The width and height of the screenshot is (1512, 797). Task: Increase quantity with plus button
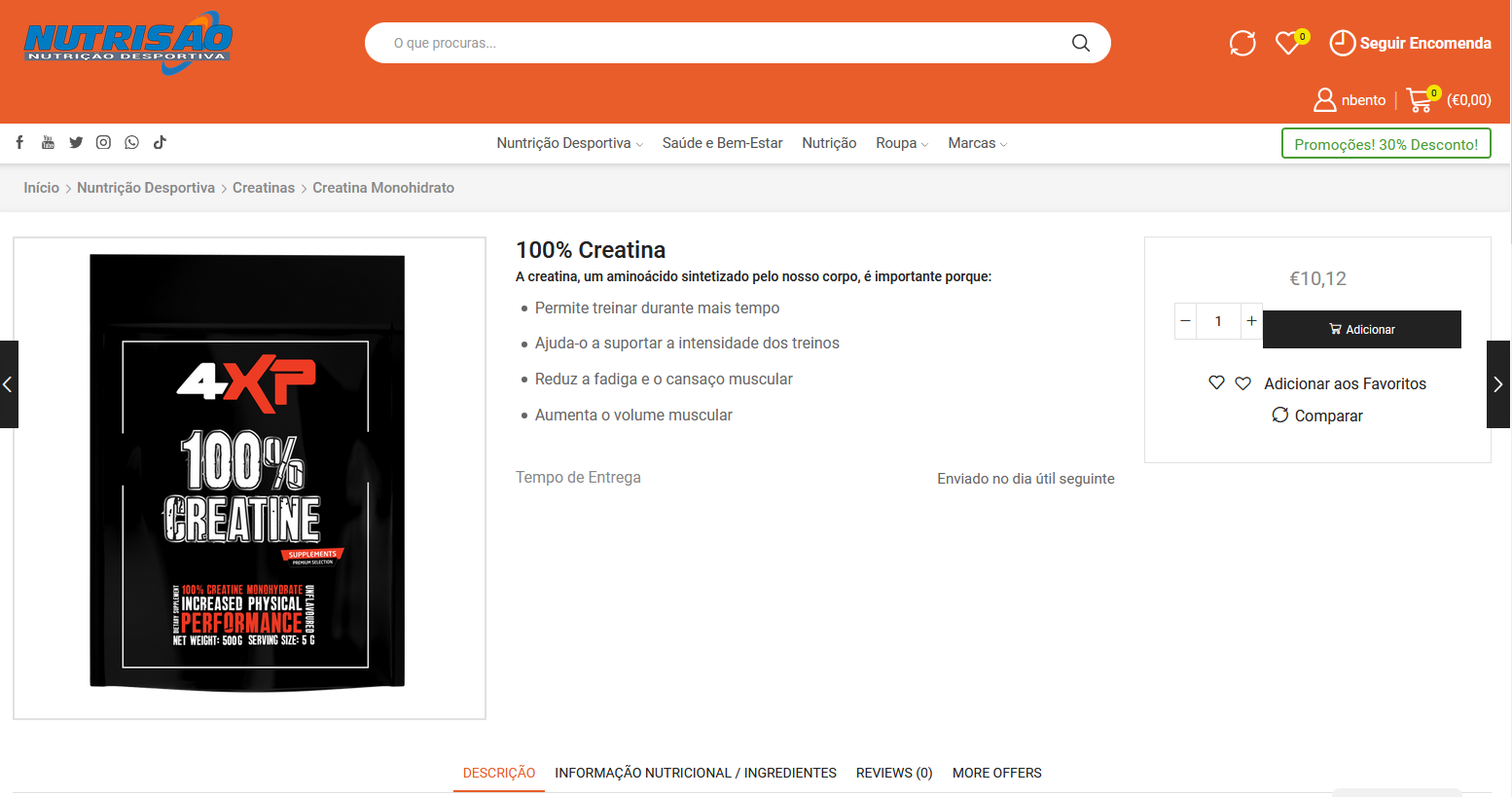coord(1251,321)
